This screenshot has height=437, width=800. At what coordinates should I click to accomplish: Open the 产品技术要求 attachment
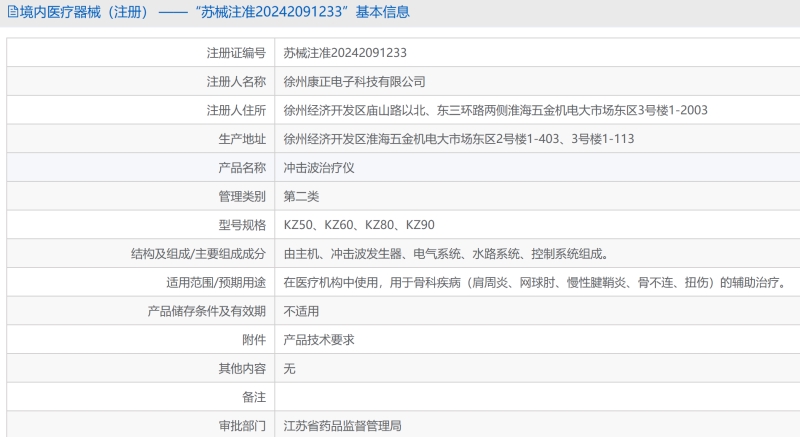(x=318, y=339)
